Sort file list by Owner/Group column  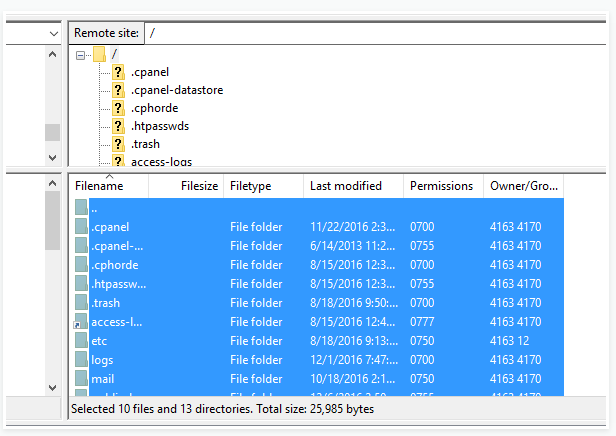(524, 186)
